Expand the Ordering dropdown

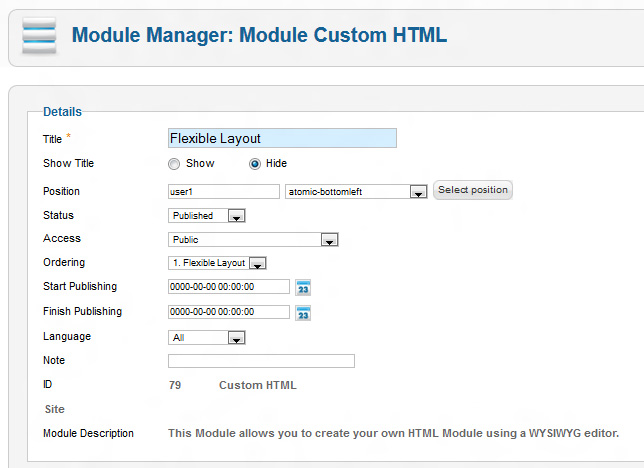[257, 264]
